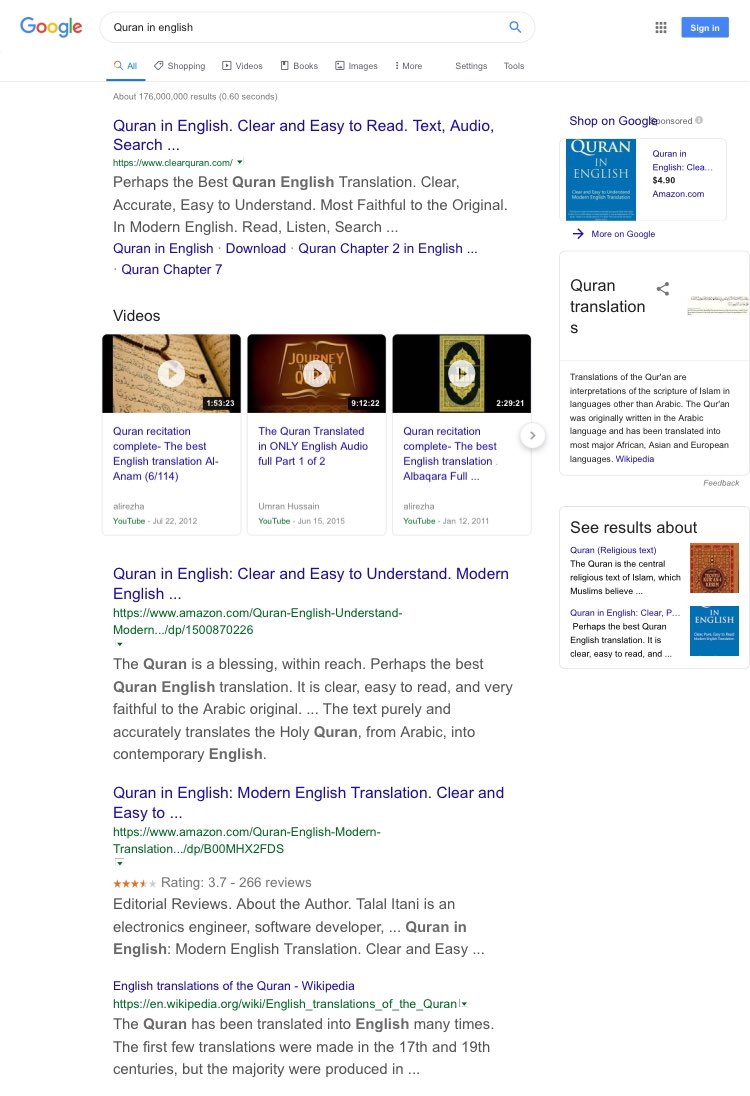Image resolution: width=750 pixels, height=1096 pixels.
Task: Select the All tab
Action: [x=126, y=66]
